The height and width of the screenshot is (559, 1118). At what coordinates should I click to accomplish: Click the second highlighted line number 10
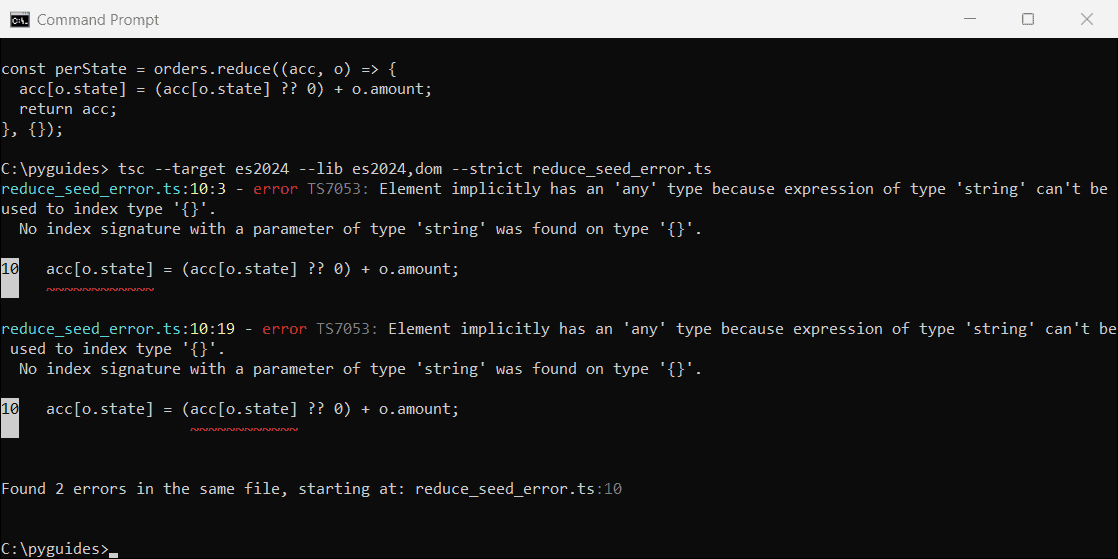point(10,409)
